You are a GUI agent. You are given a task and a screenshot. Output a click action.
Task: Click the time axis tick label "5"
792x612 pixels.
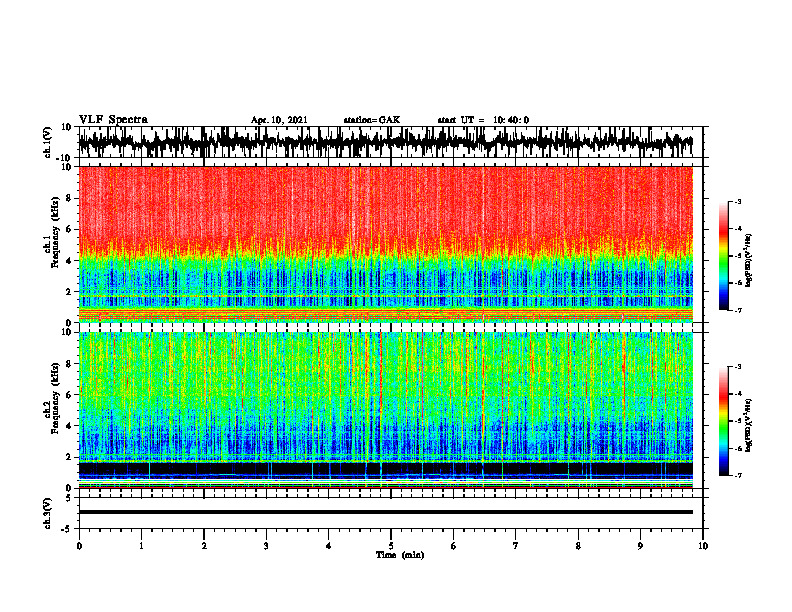click(x=391, y=546)
